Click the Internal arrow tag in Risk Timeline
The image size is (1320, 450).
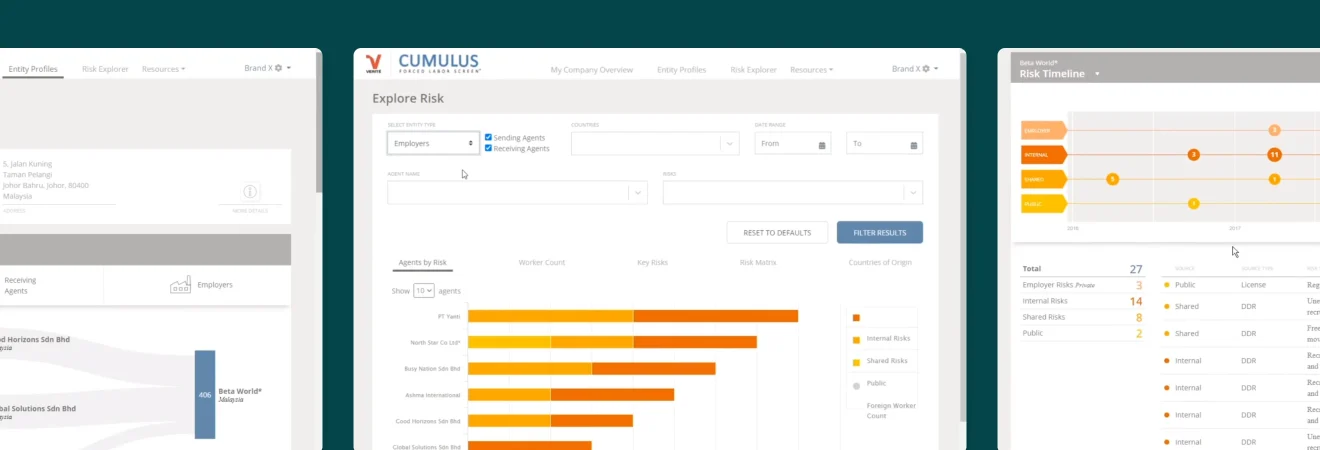[x=1044, y=155]
